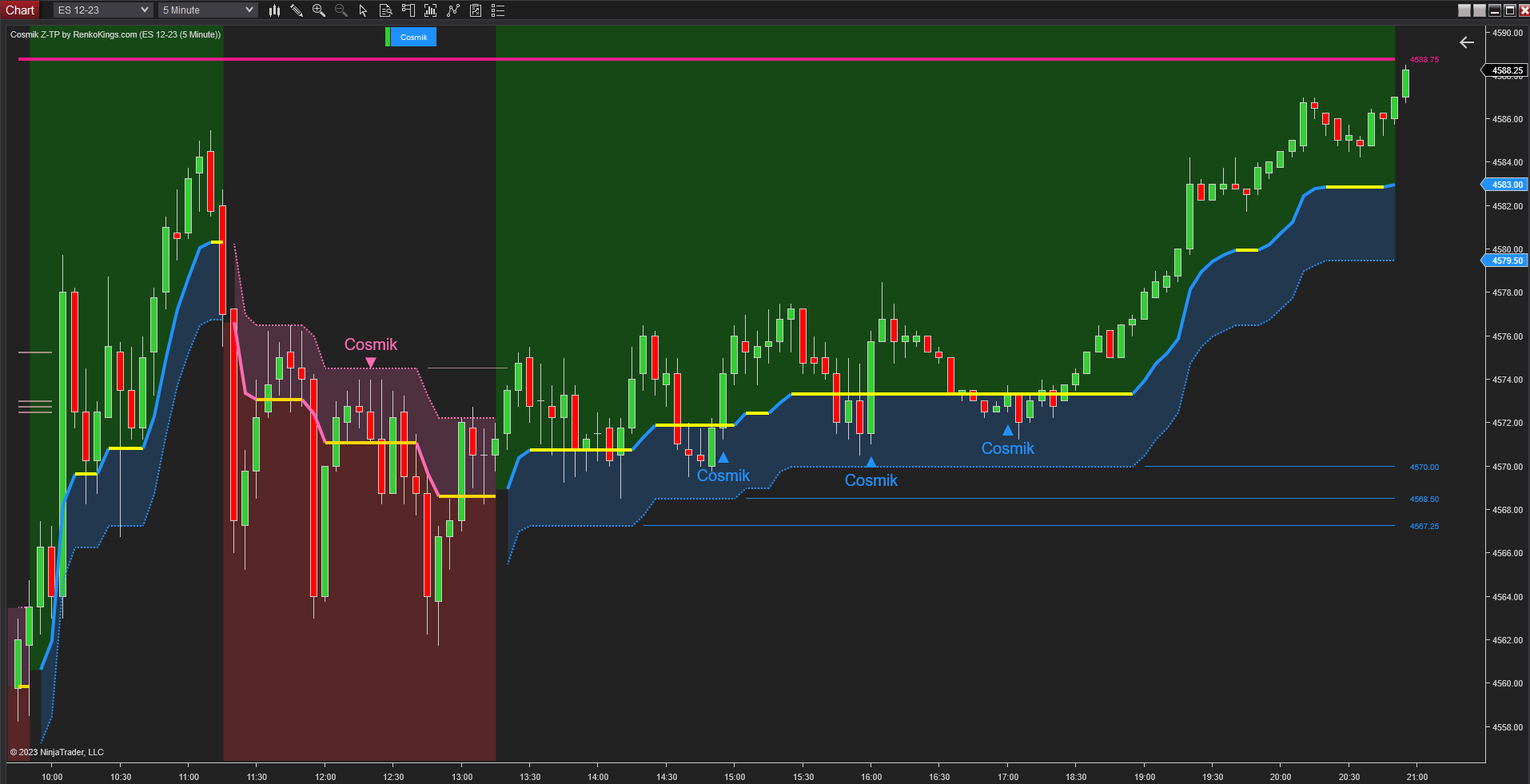Click the Chart menu label

[20, 10]
